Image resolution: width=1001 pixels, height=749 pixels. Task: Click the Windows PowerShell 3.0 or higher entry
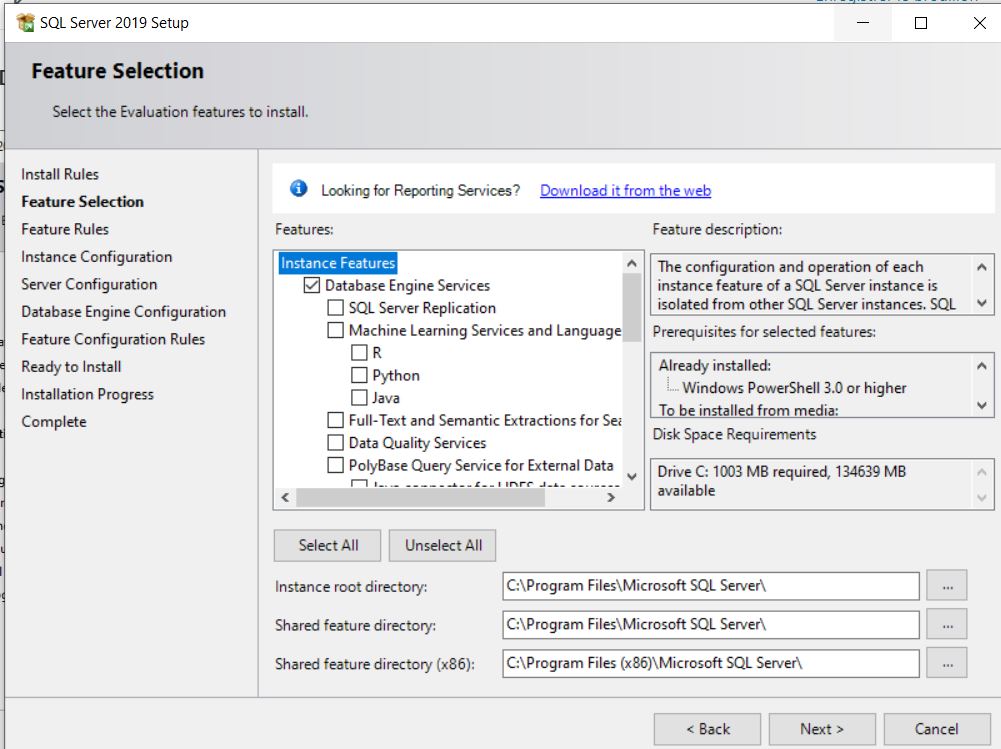click(x=794, y=388)
